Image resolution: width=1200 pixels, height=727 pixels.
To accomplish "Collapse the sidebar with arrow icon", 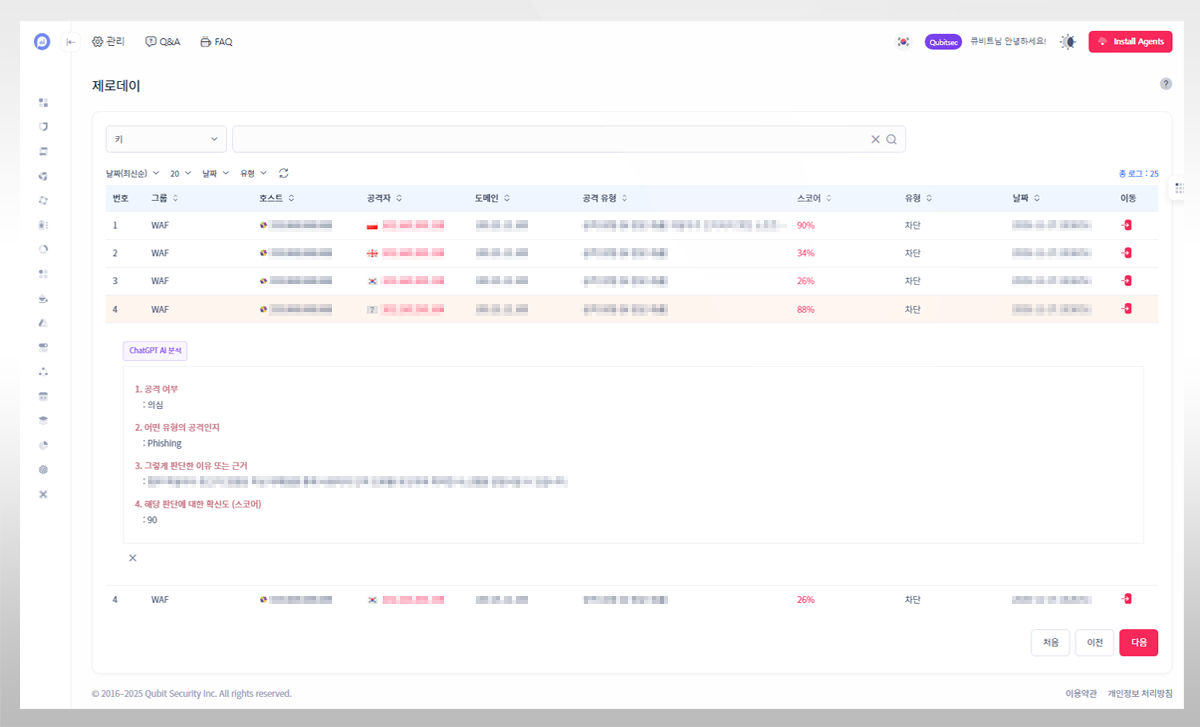I will pyautogui.click(x=71, y=42).
